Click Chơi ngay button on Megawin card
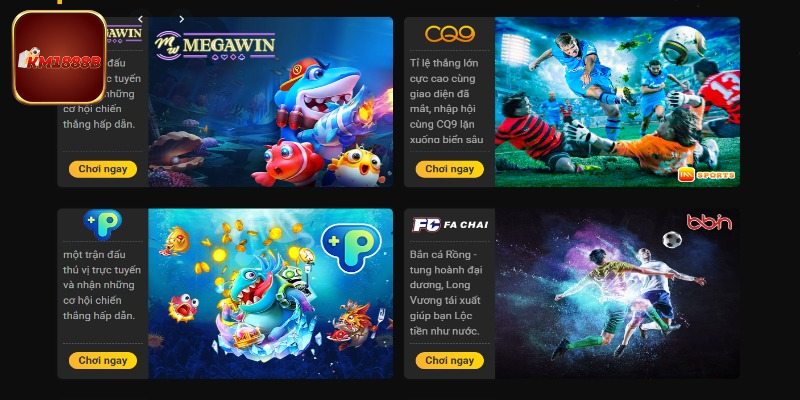This screenshot has height=400, width=800. (x=103, y=169)
